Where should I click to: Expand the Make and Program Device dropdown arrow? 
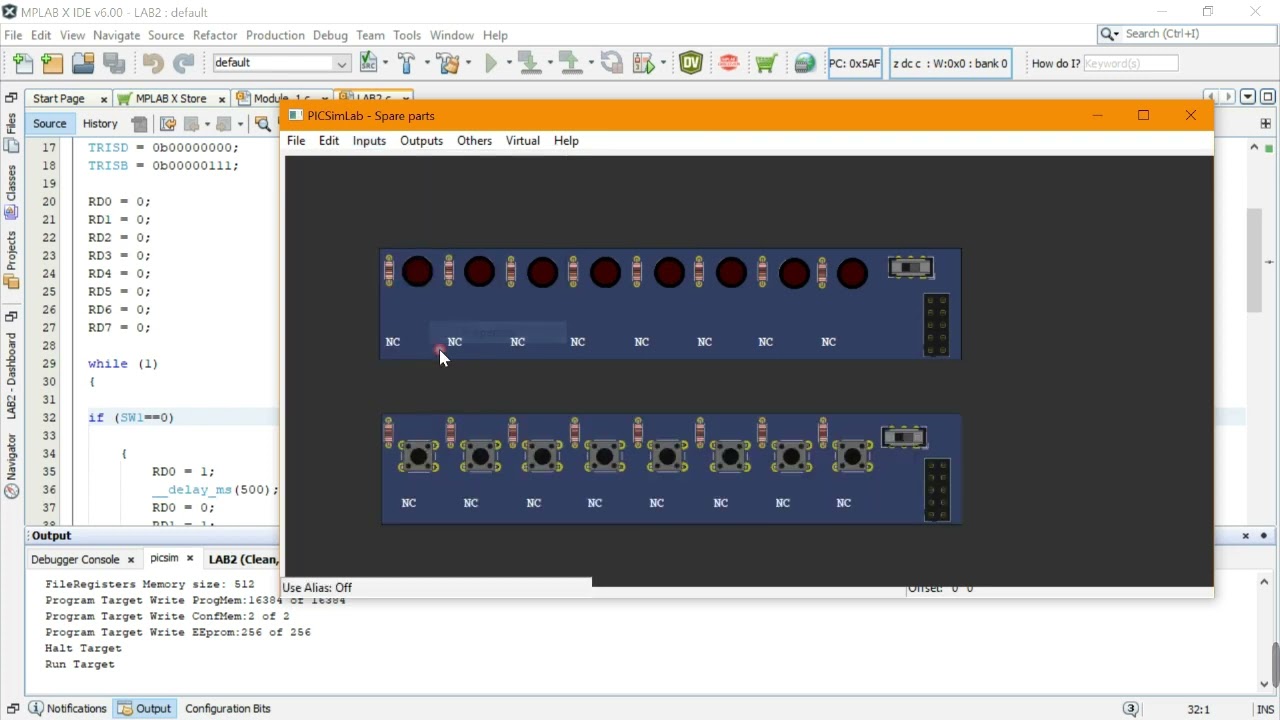tap(549, 63)
